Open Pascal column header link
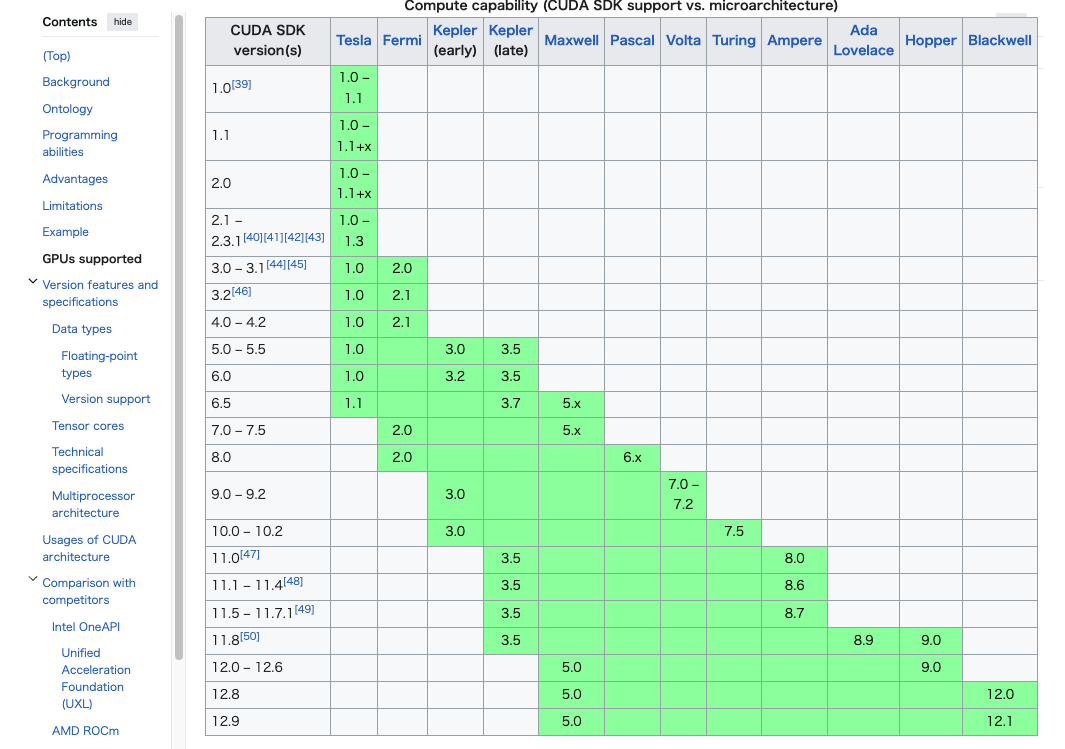Image resolution: width=1065 pixels, height=749 pixels. click(x=632, y=41)
